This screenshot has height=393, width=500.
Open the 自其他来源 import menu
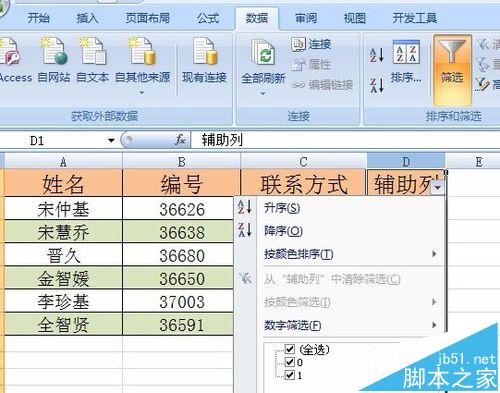coord(142,65)
